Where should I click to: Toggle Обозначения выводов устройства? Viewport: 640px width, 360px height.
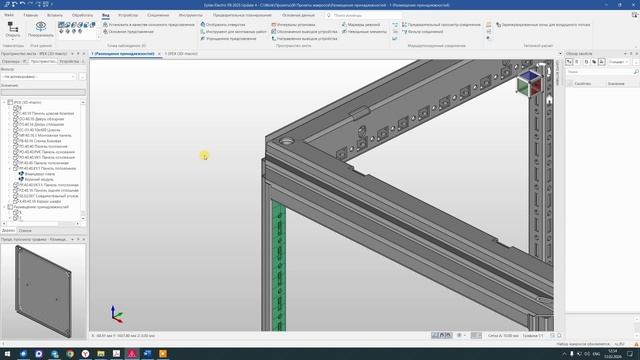pyautogui.click(x=304, y=31)
